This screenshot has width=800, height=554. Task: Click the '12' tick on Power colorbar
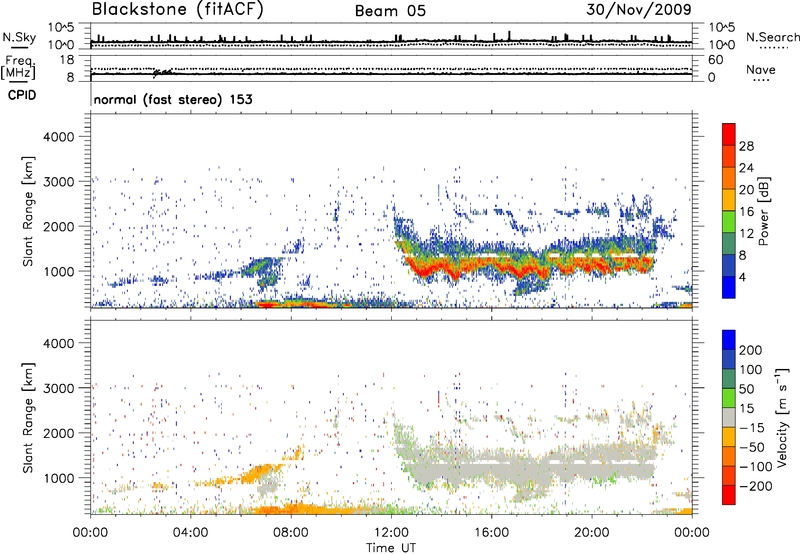(746, 234)
